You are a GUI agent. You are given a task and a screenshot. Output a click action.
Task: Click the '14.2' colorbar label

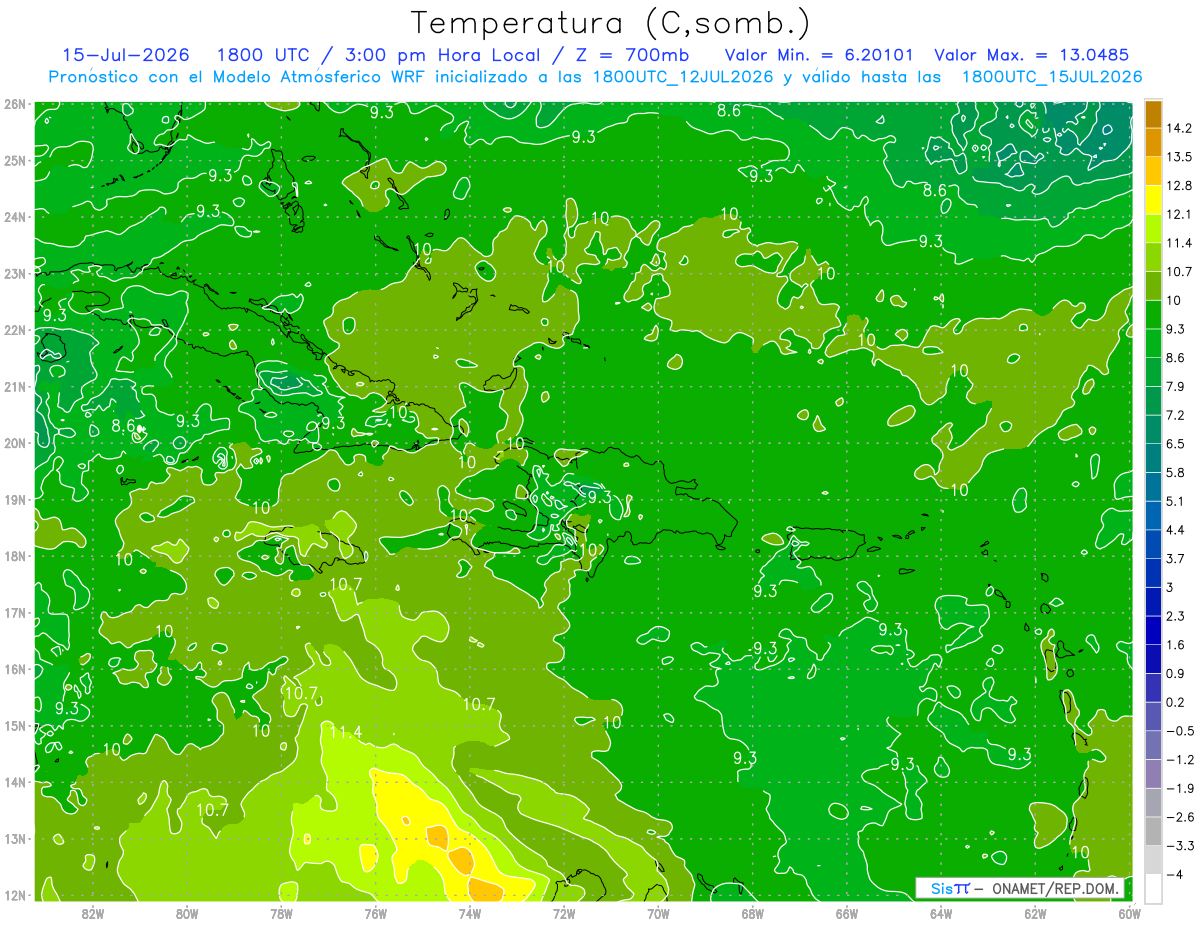[x=1178, y=128]
